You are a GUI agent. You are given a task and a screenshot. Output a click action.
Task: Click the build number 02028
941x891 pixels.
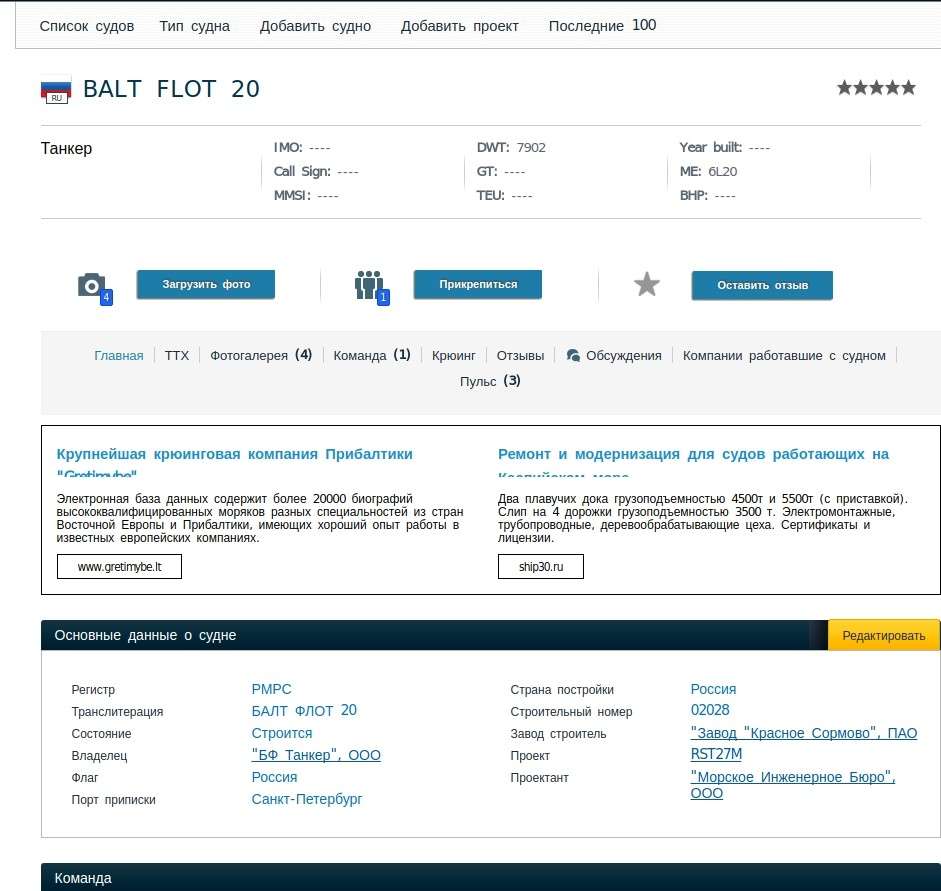pyautogui.click(x=710, y=710)
